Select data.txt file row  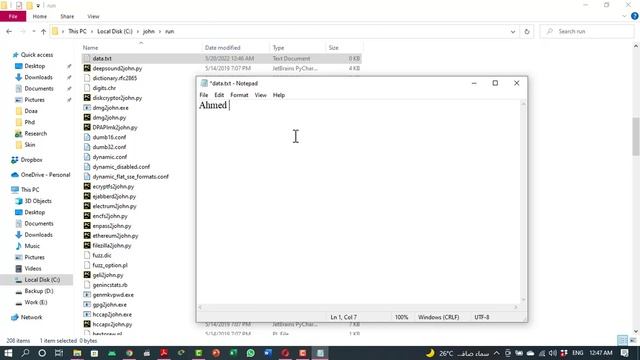coord(221,58)
